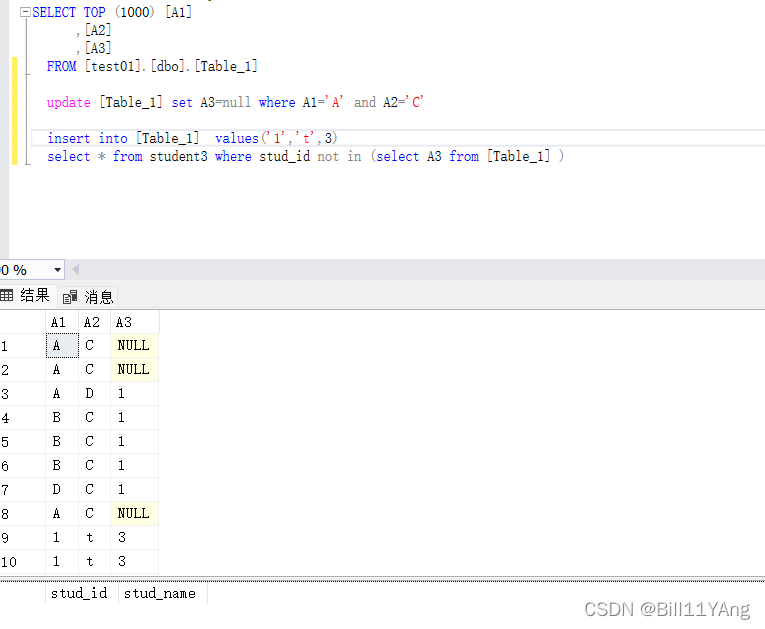Screen dimensions: 765x629
Task: Select the stud_id column header
Action: 81,593
